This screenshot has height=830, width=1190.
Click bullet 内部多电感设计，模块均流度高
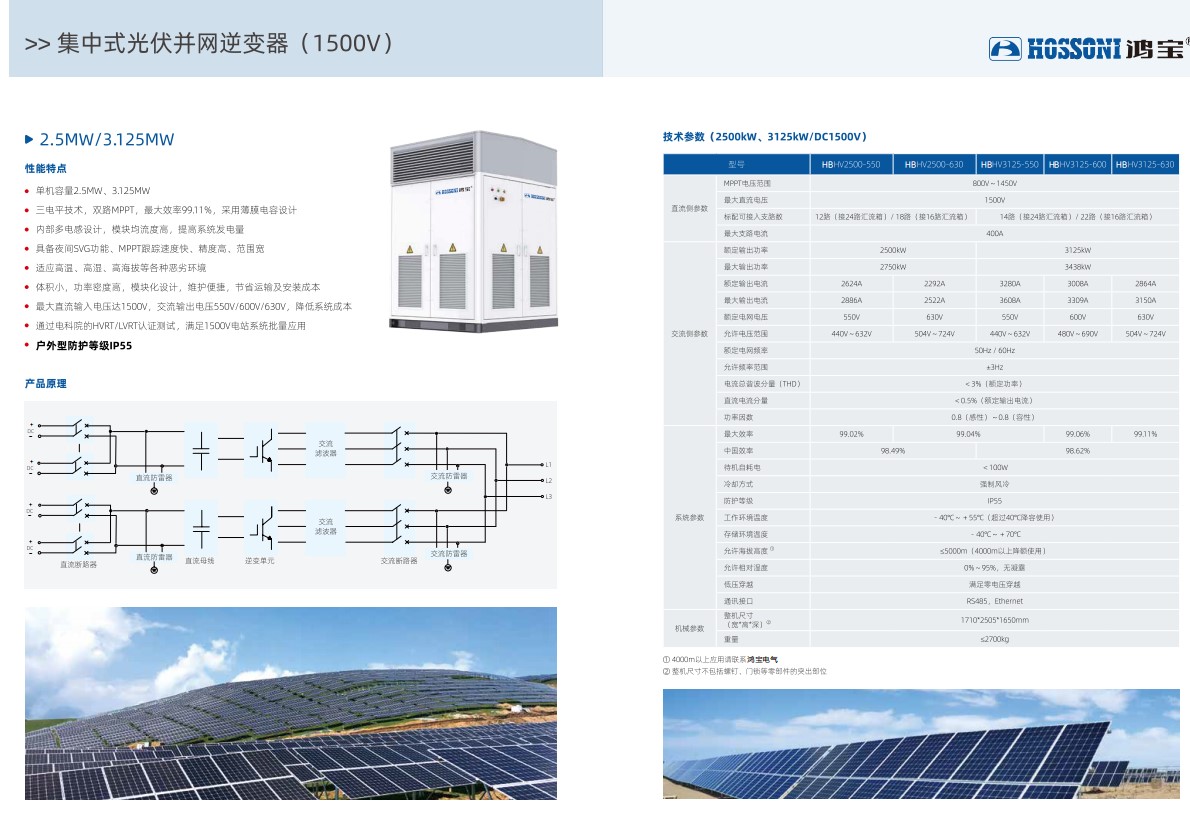pos(140,229)
